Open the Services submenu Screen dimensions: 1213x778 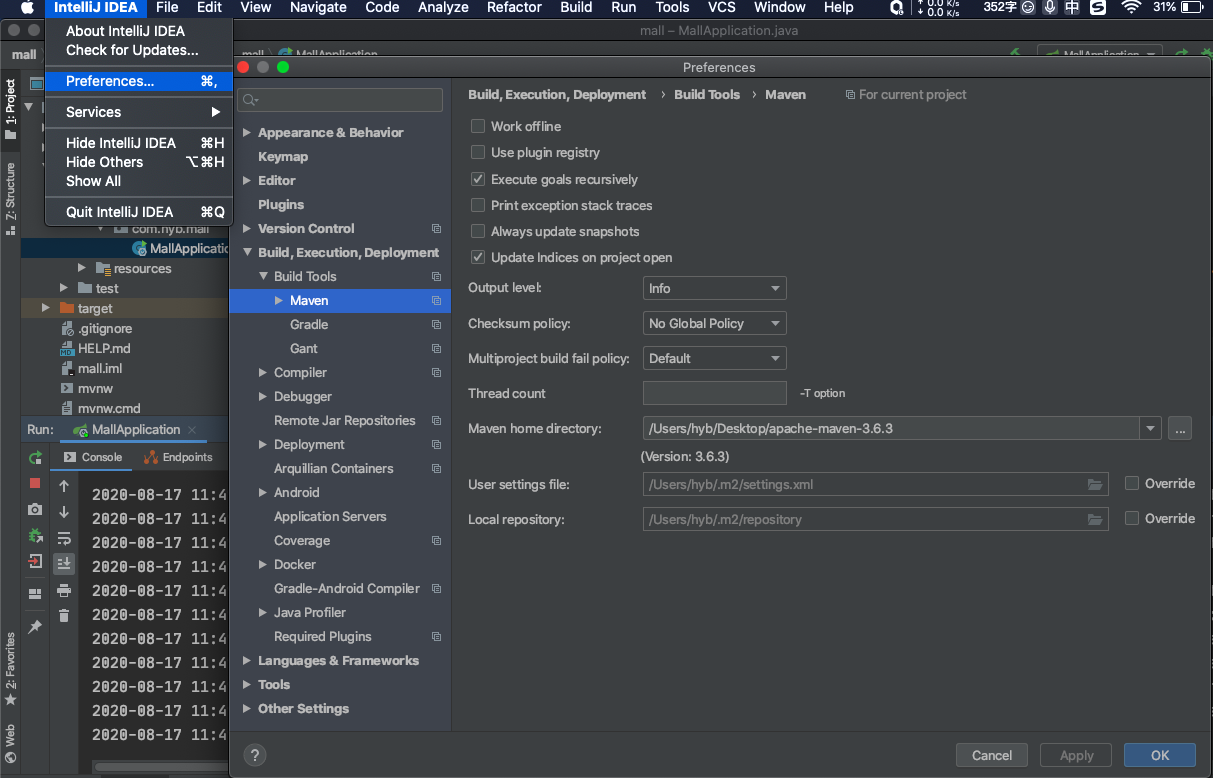coord(139,112)
